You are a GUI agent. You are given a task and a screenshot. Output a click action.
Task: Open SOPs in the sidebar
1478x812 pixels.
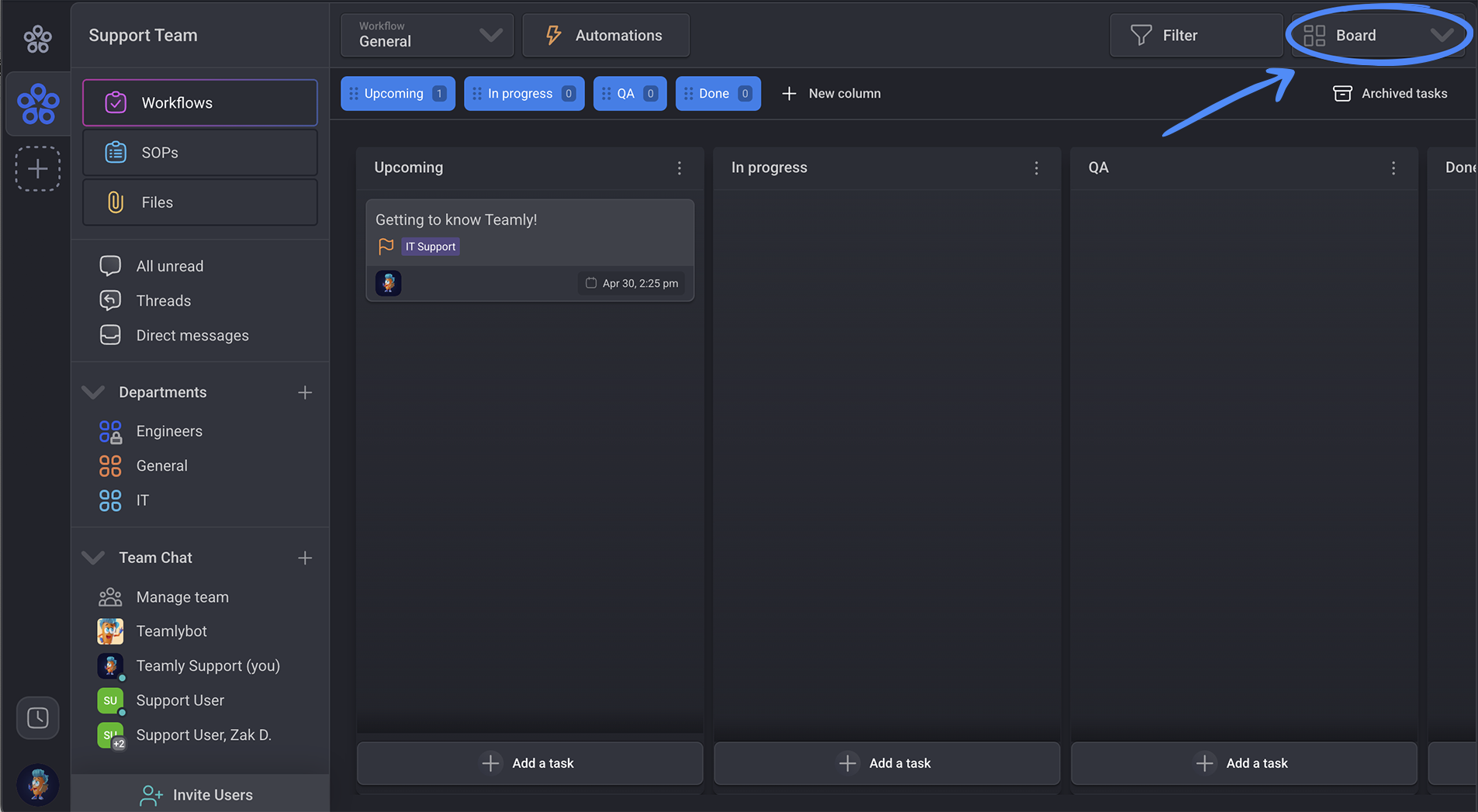point(200,152)
